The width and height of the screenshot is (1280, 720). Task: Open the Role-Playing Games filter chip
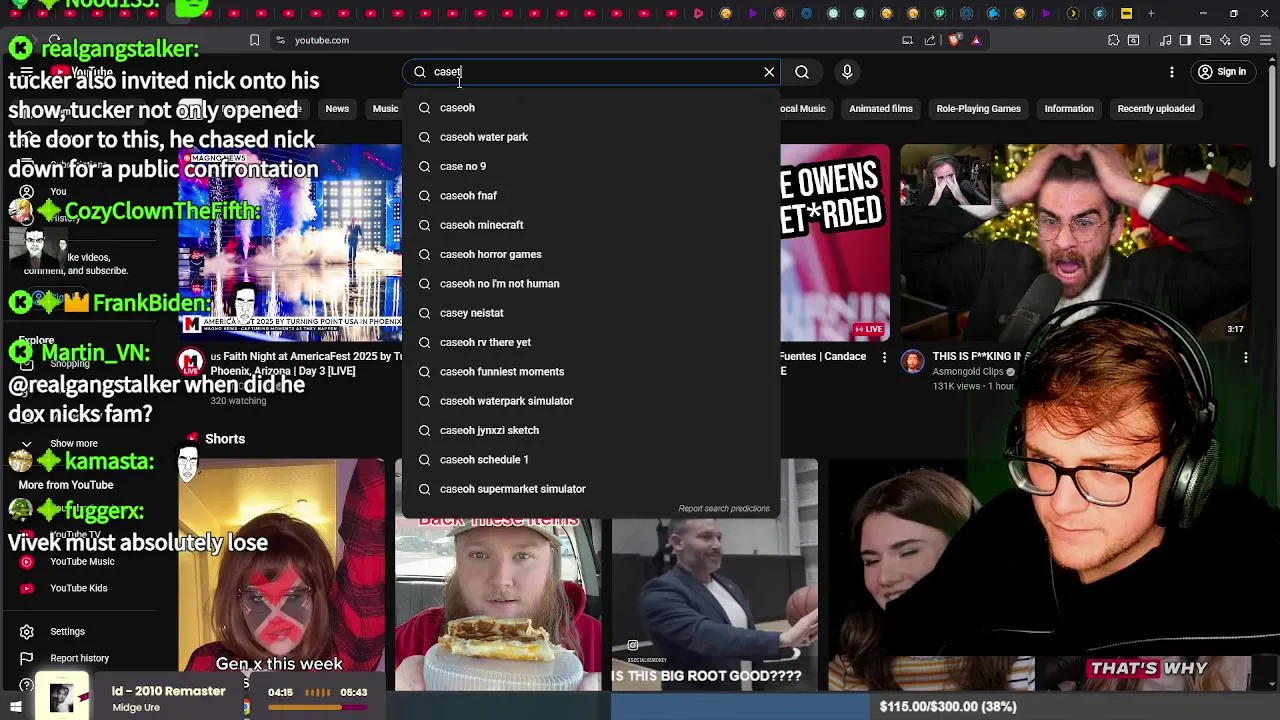[978, 109]
